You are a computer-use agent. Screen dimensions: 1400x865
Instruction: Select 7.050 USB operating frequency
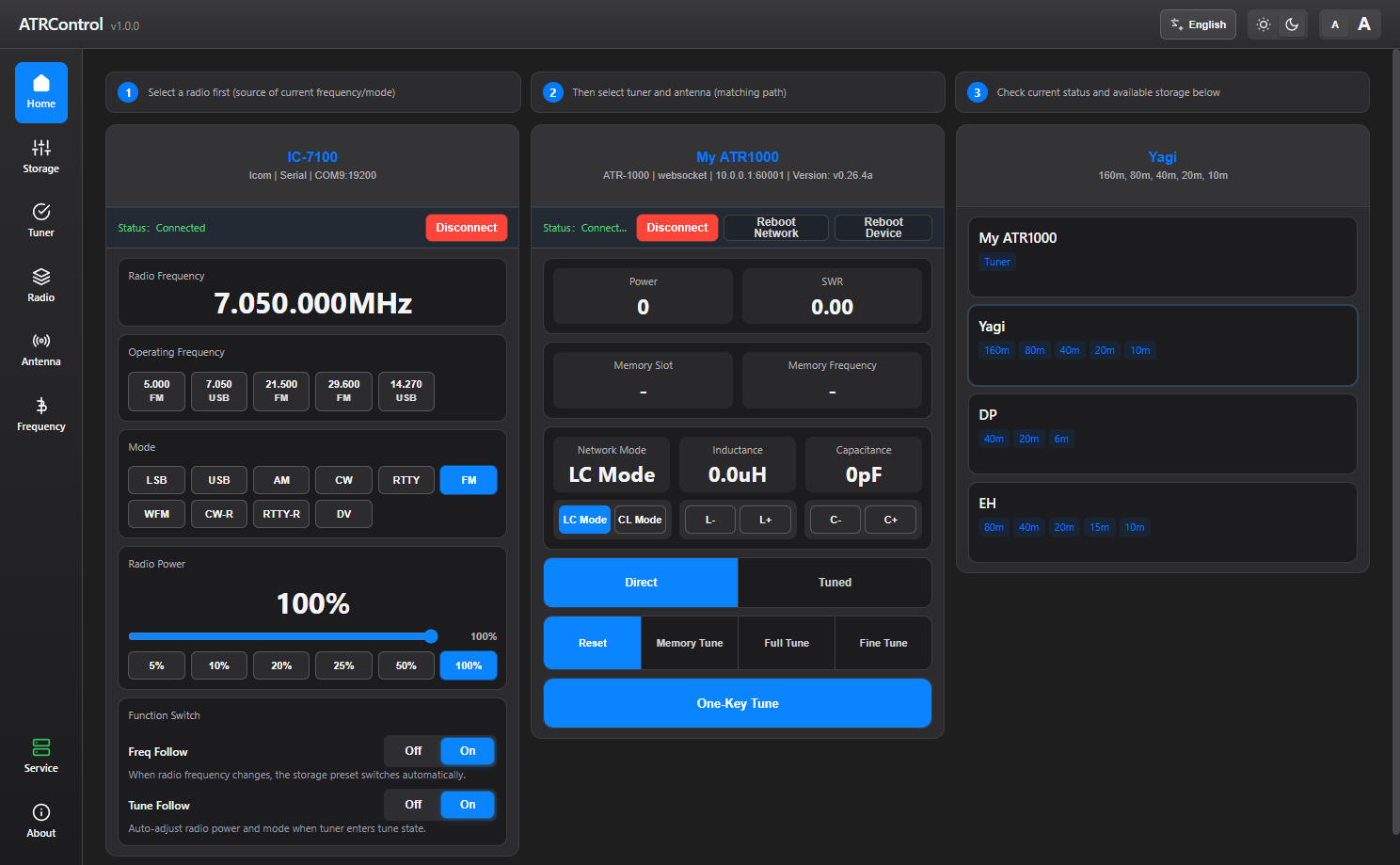pyautogui.click(x=219, y=392)
